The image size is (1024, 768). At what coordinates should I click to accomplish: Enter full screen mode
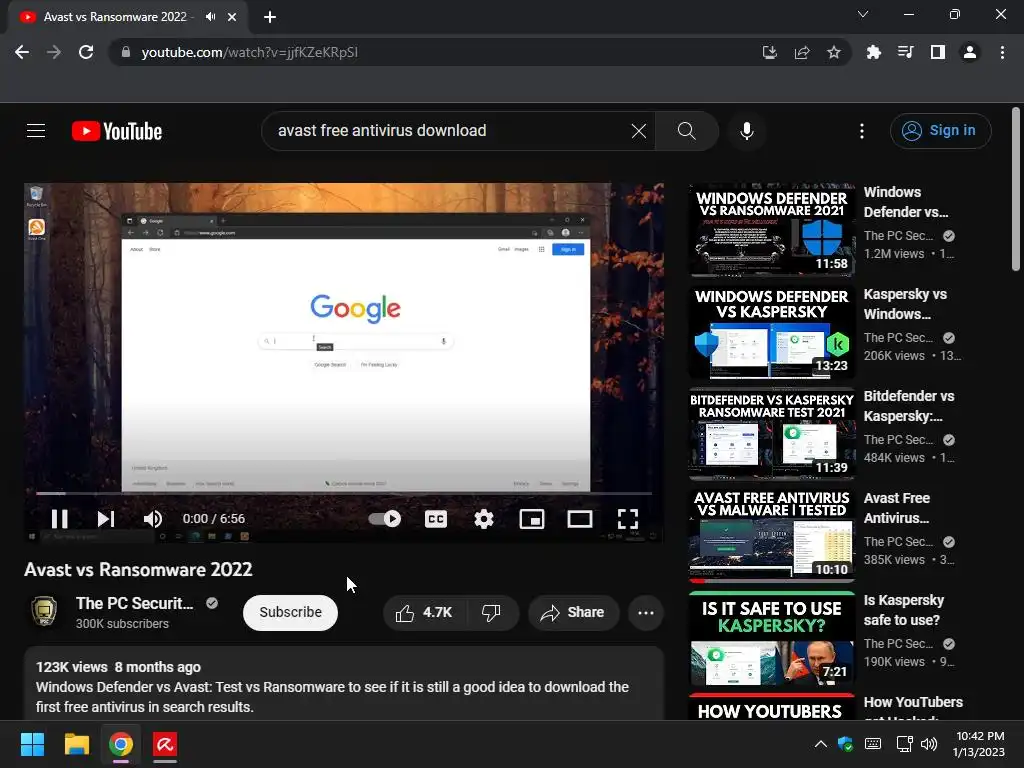[x=628, y=519]
